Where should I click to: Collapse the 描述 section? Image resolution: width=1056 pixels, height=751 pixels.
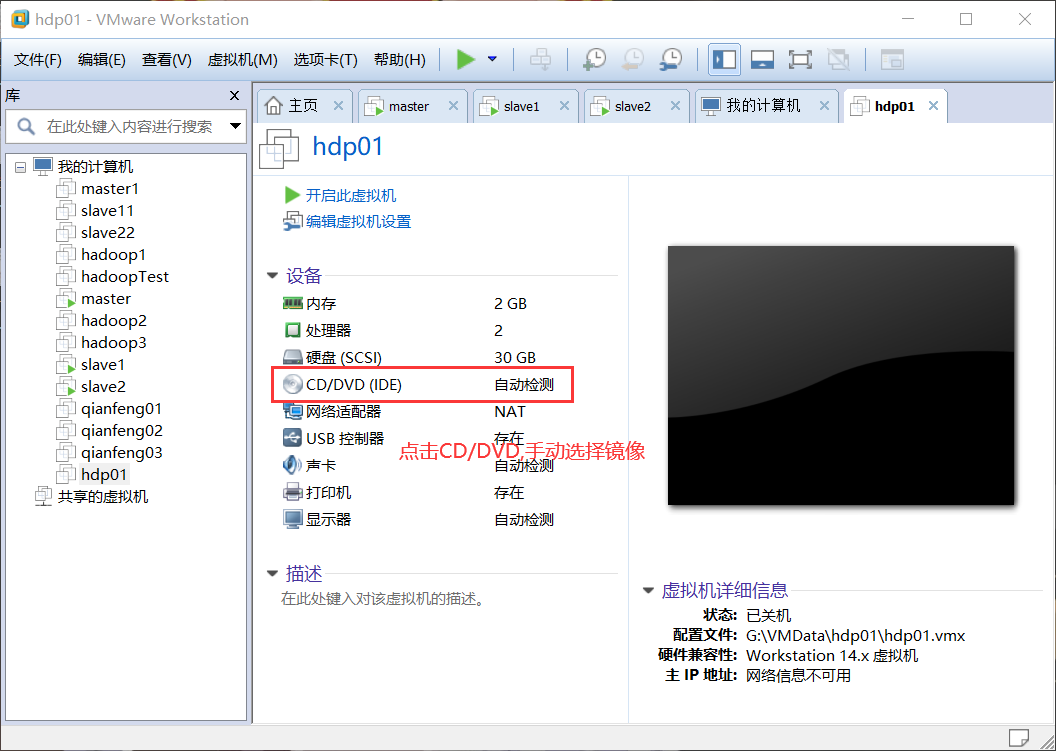(272, 574)
